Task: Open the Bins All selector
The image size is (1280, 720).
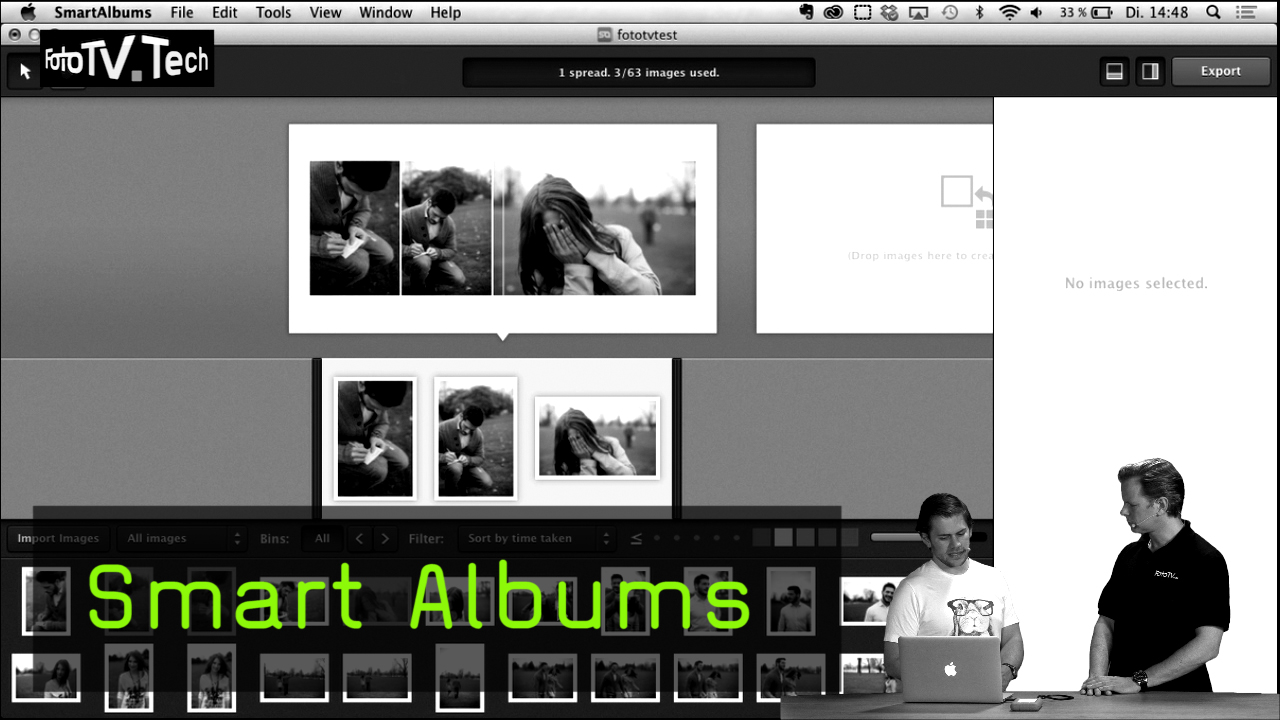Action: click(x=321, y=538)
